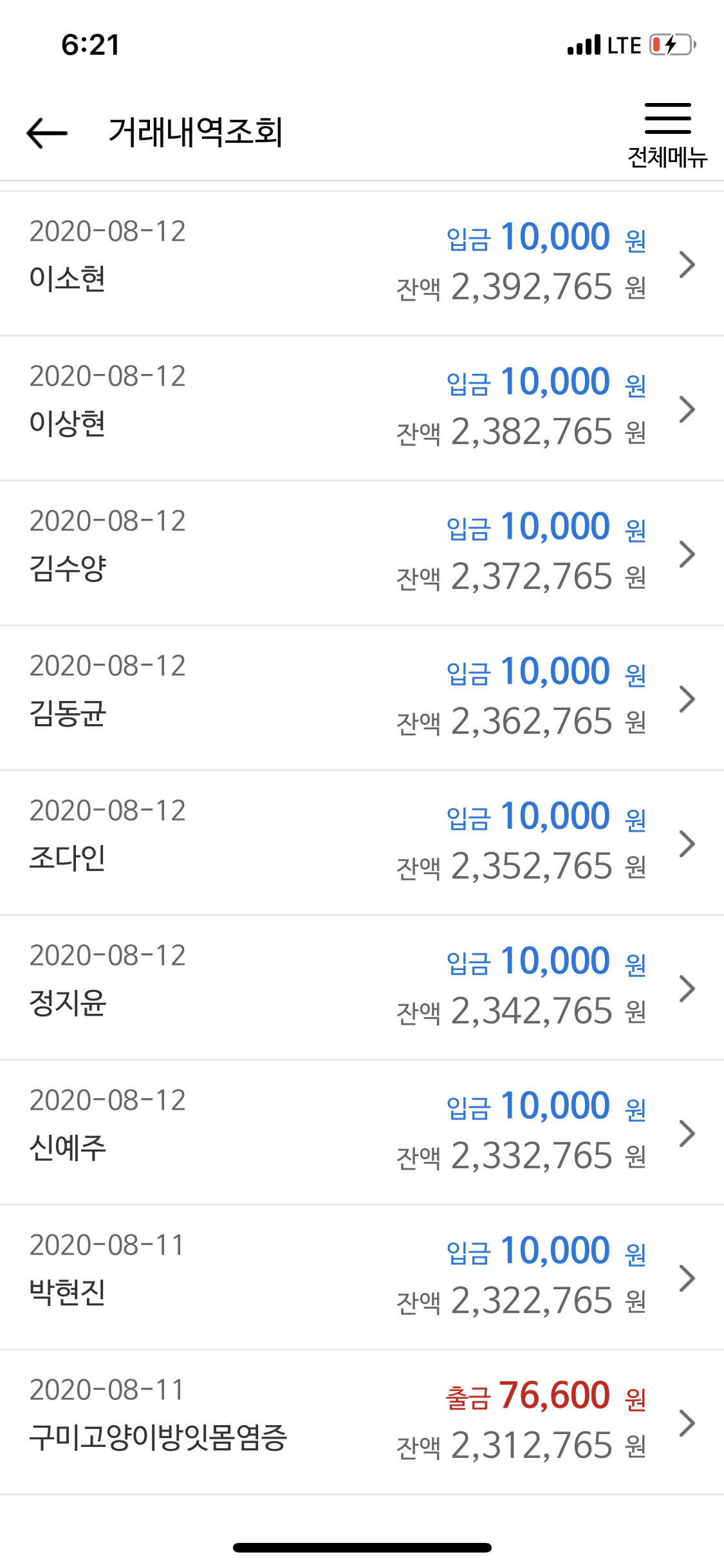
Task: Tap the back arrow icon
Action: [47, 133]
